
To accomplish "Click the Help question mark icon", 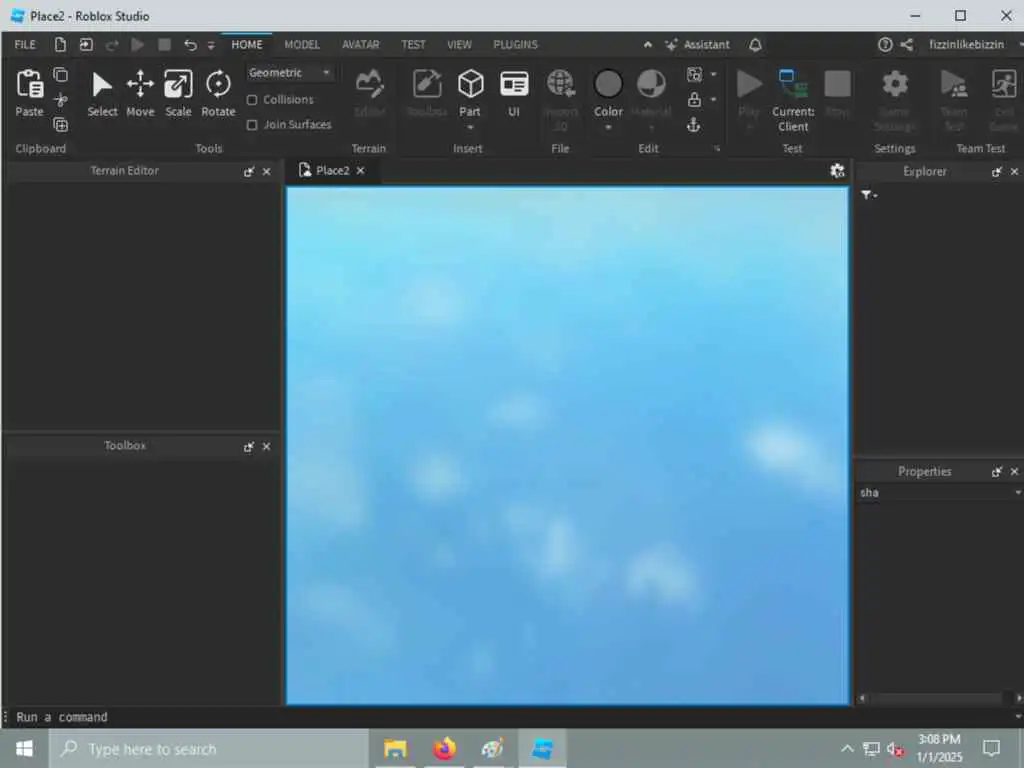I will click(885, 44).
